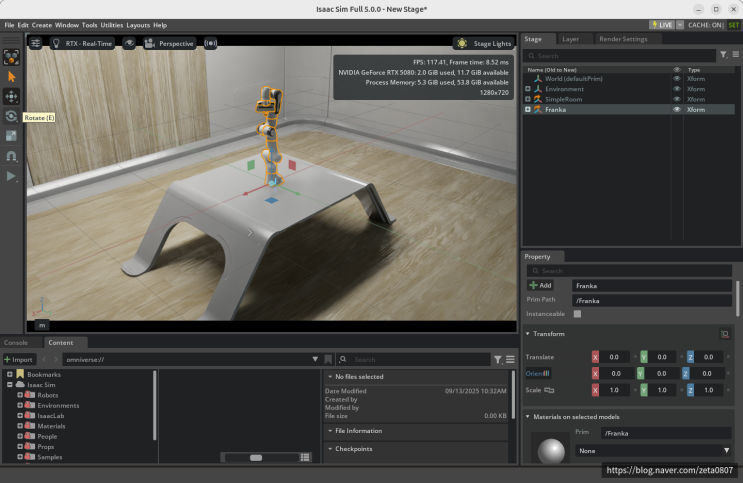Collapse the Isaac Sim folder
The height and width of the screenshot is (483, 743).
(9, 385)
